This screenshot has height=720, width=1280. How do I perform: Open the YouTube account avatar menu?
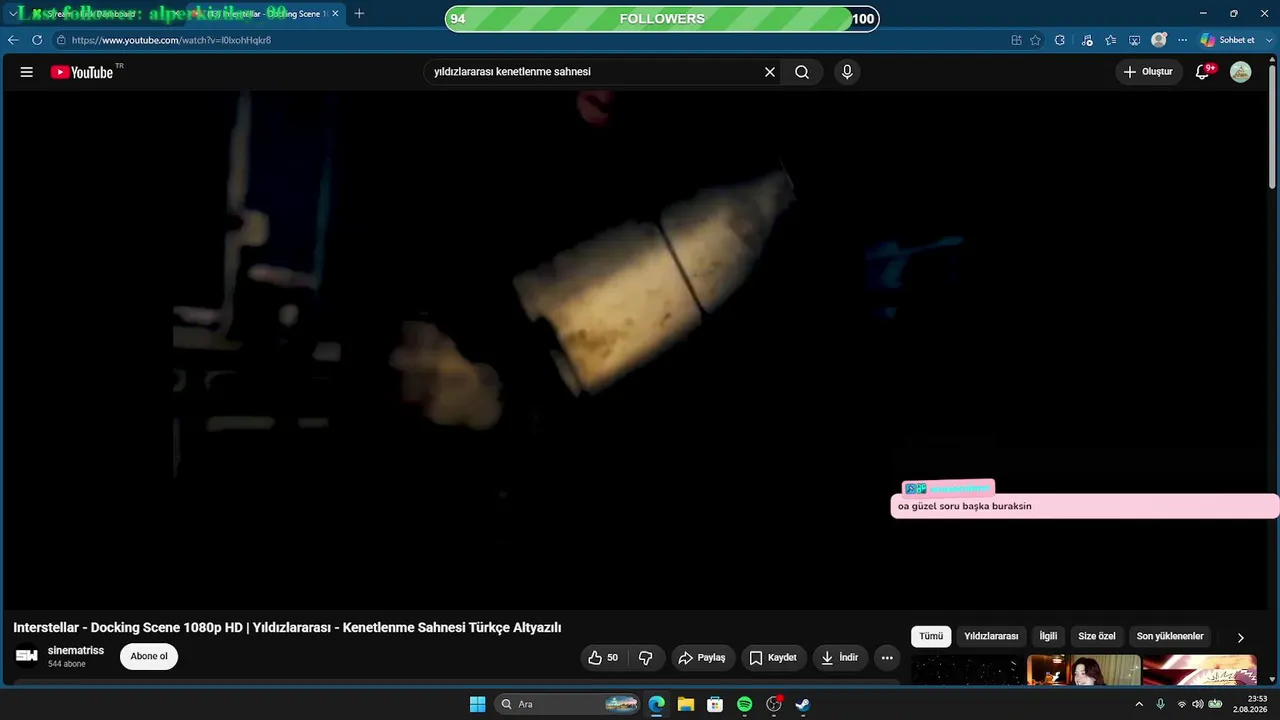pyautogui.click(x=1240, y=72)
